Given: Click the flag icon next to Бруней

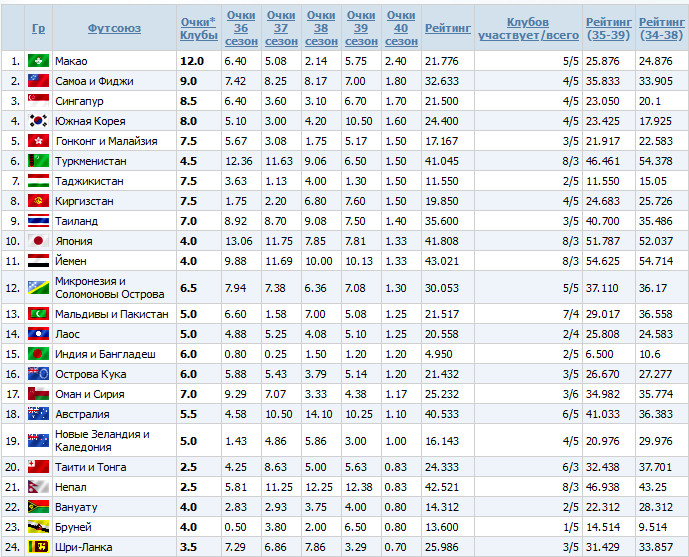Looking at the screenshot, I should [38, 527].
